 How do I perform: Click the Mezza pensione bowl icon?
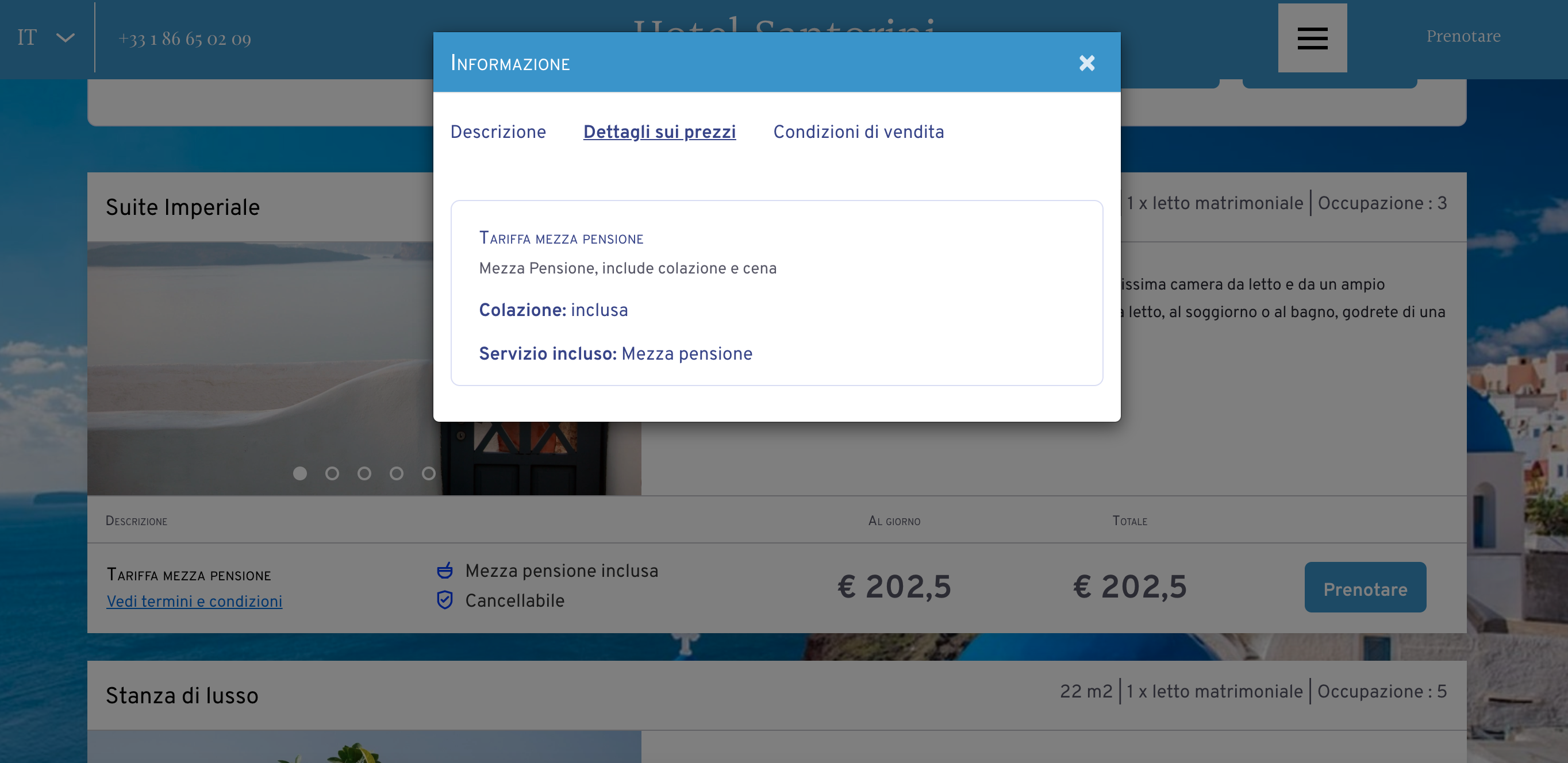[x=445, y=569]
